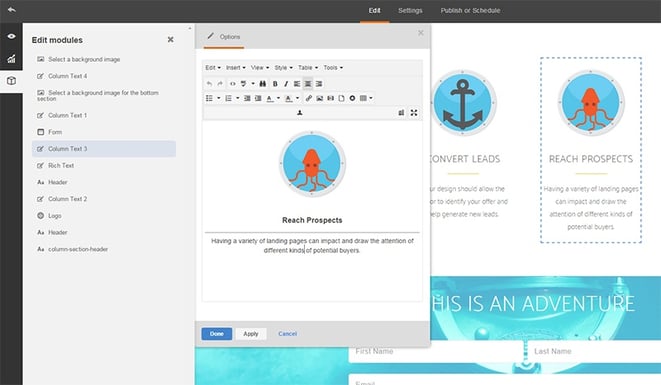
Task: Toggle fullscreen editor mode
Action: [x=414, y=113]
